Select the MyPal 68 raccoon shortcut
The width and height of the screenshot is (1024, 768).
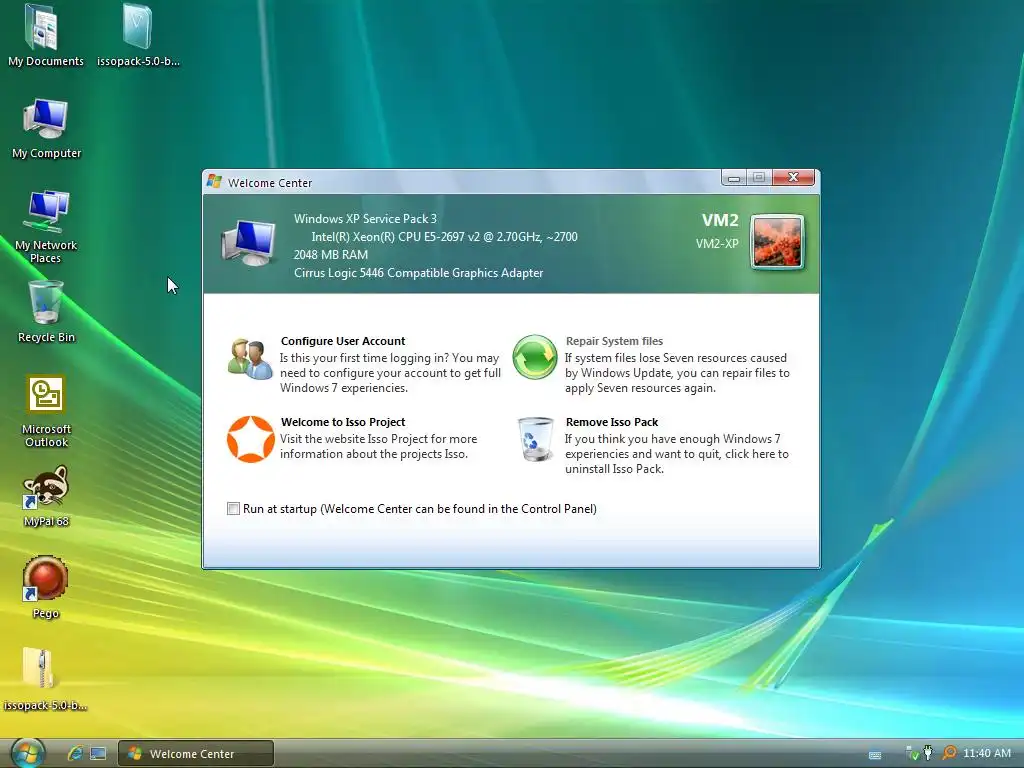click(46, 495)
